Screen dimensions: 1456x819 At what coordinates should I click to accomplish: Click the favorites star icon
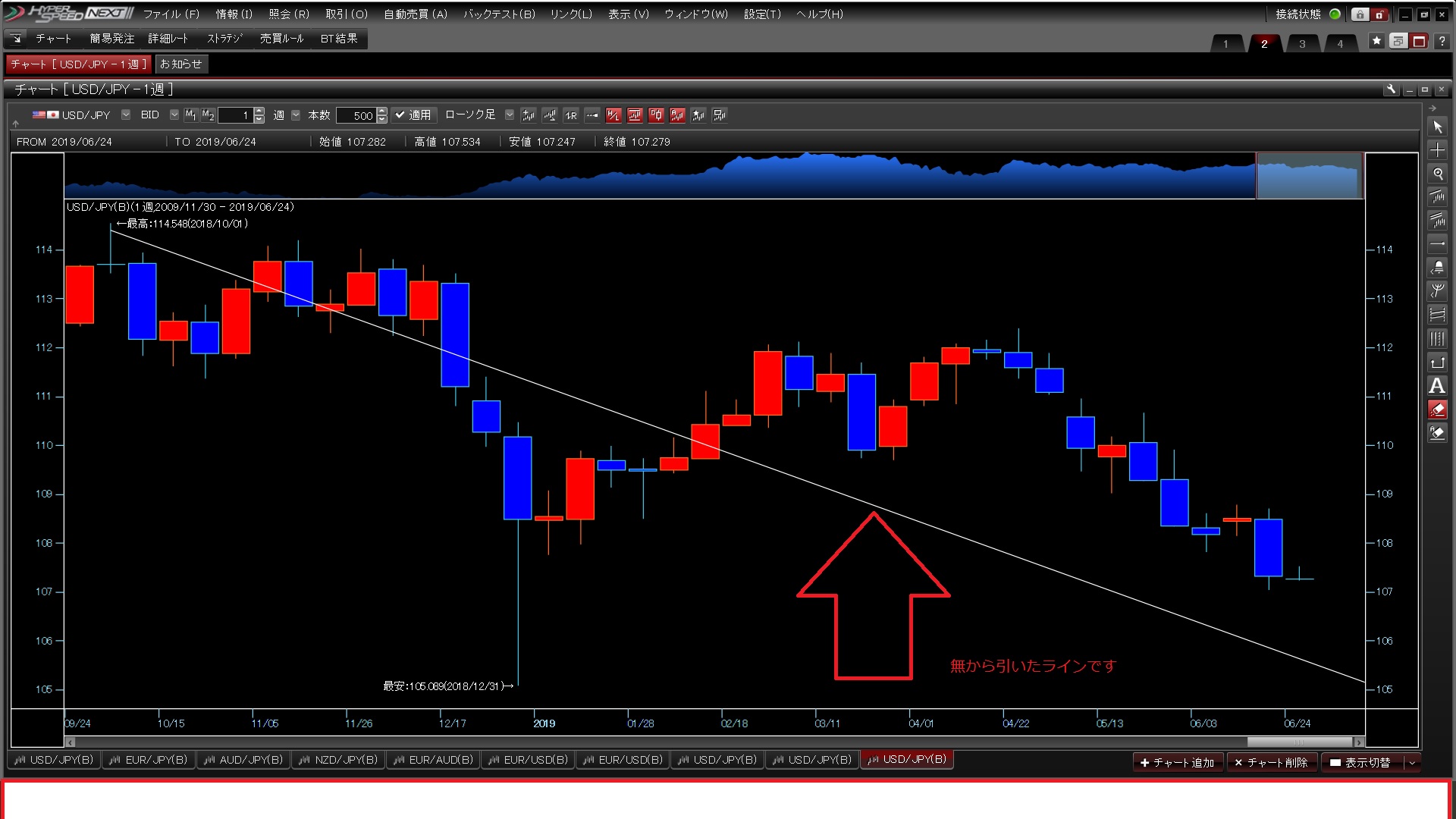coord(1376,41)
